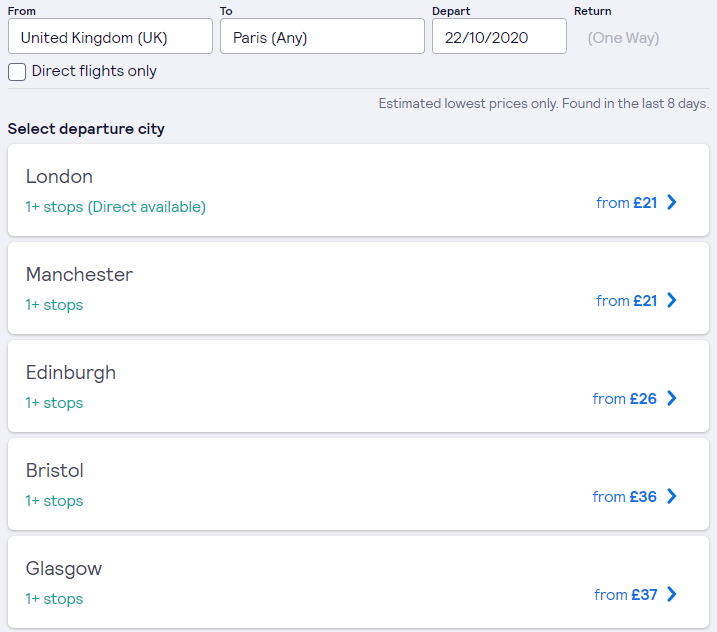Pick Bristol as departure city
The width and height of the screenshot is (717, 632).
(x=55, y=471)
